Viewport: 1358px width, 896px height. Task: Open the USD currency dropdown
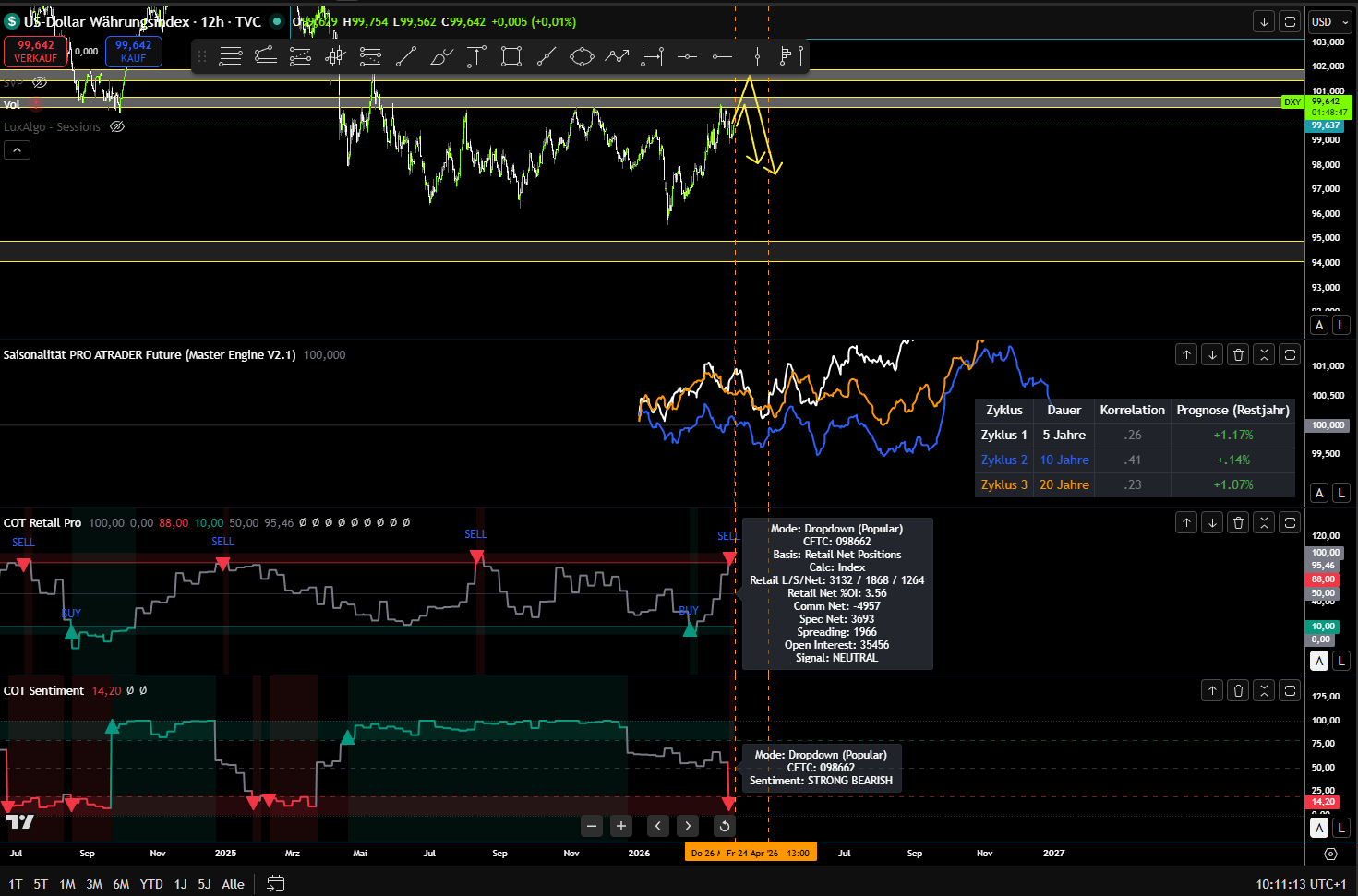coord(1329,20)
